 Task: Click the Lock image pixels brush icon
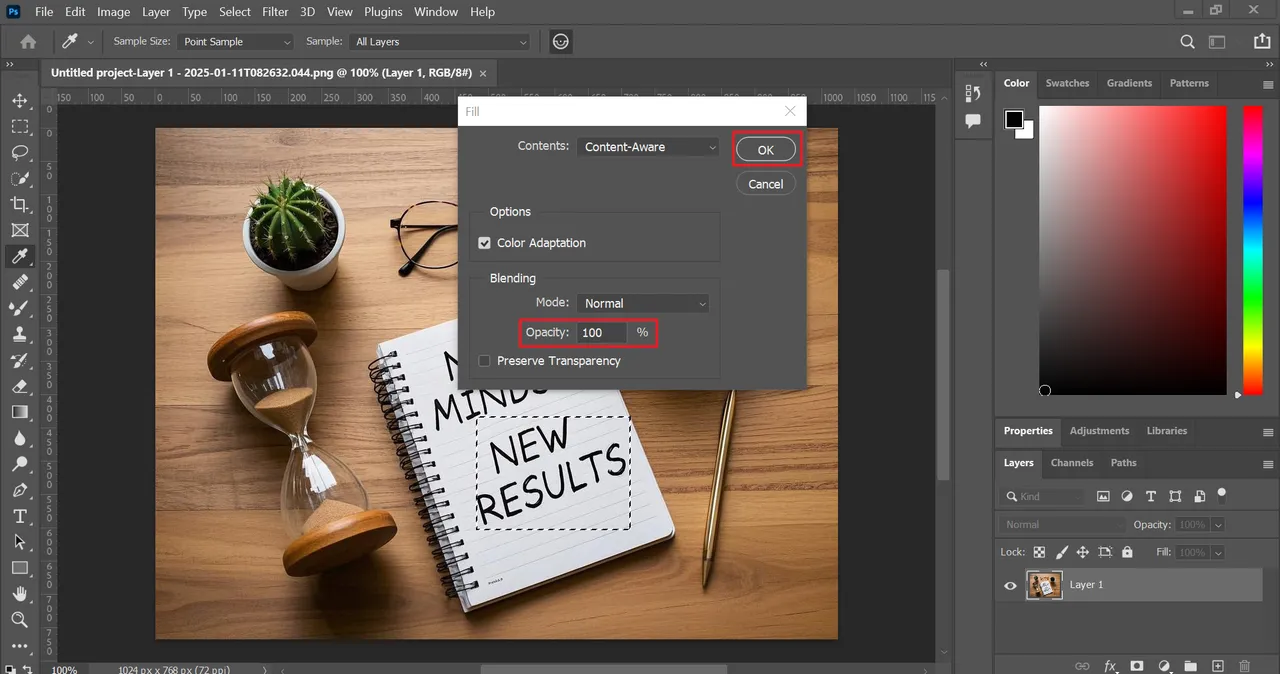(x=1061, y=552)
